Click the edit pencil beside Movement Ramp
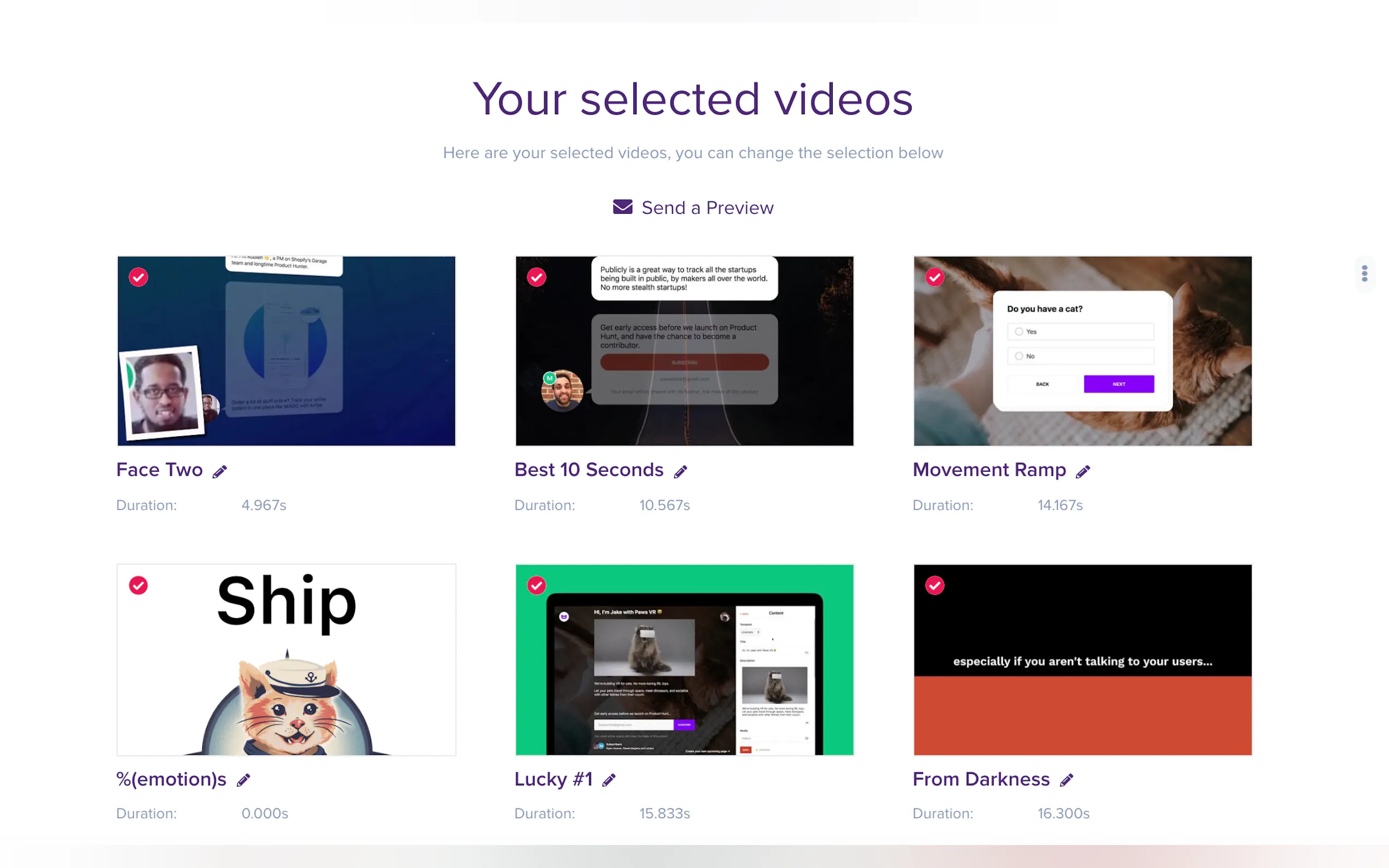 pos(1083,472)
